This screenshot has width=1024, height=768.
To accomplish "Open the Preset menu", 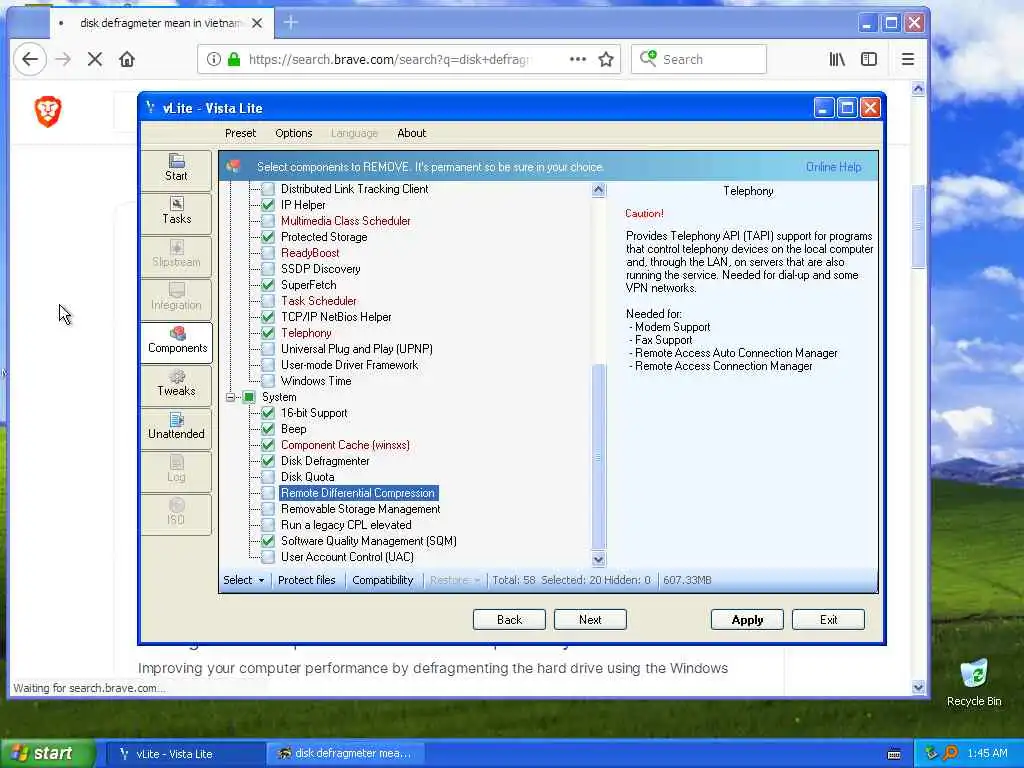I will click(240, 133).
